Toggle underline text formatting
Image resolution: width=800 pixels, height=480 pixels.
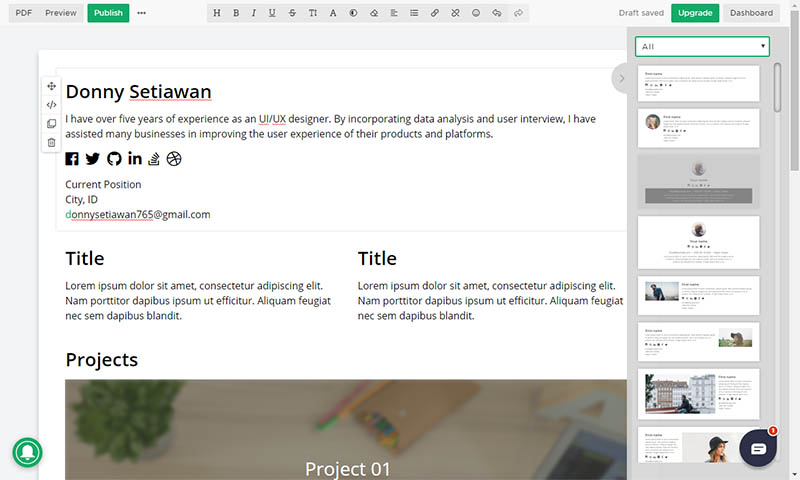pyautogui.click(x=272, y=14)
